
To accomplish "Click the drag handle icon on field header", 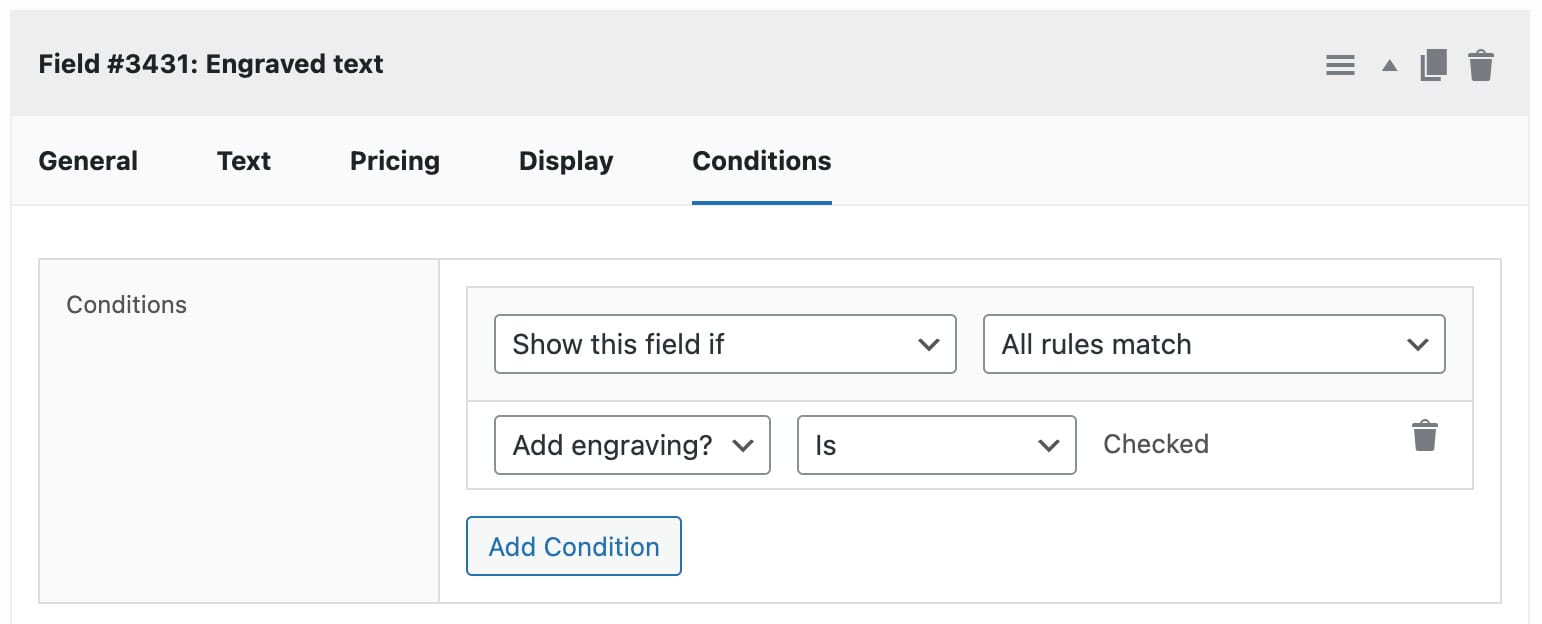I will click(x=1340, y=64).
